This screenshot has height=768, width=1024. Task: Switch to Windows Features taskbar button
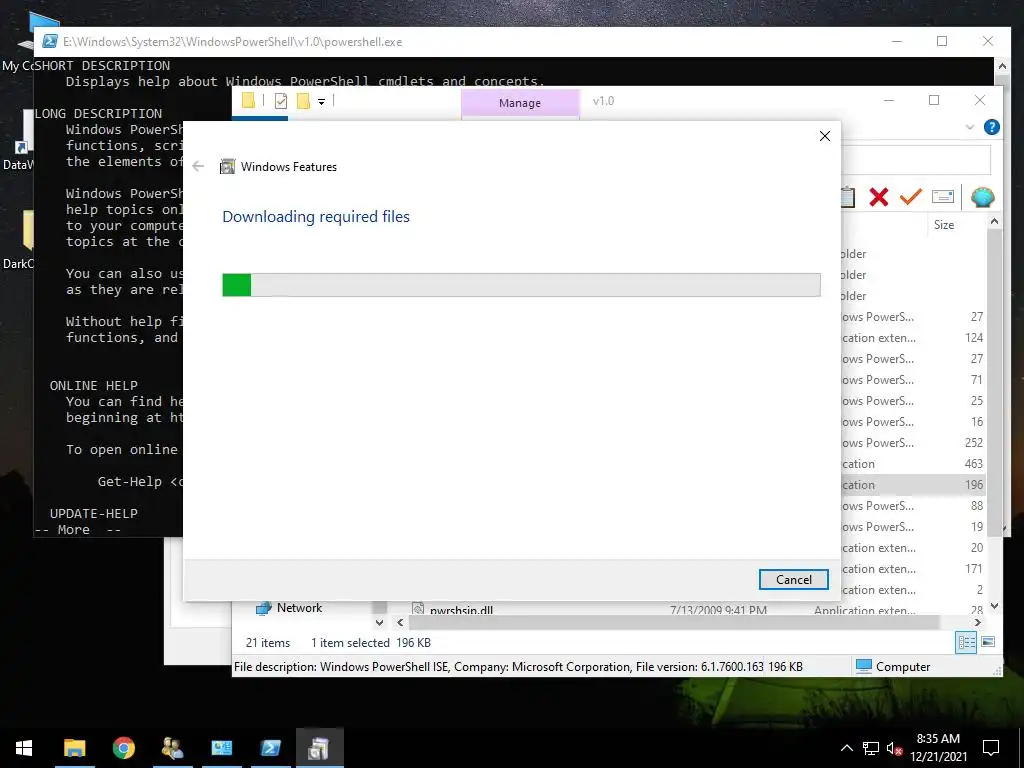pyautogui.click(x=319, y=748)
